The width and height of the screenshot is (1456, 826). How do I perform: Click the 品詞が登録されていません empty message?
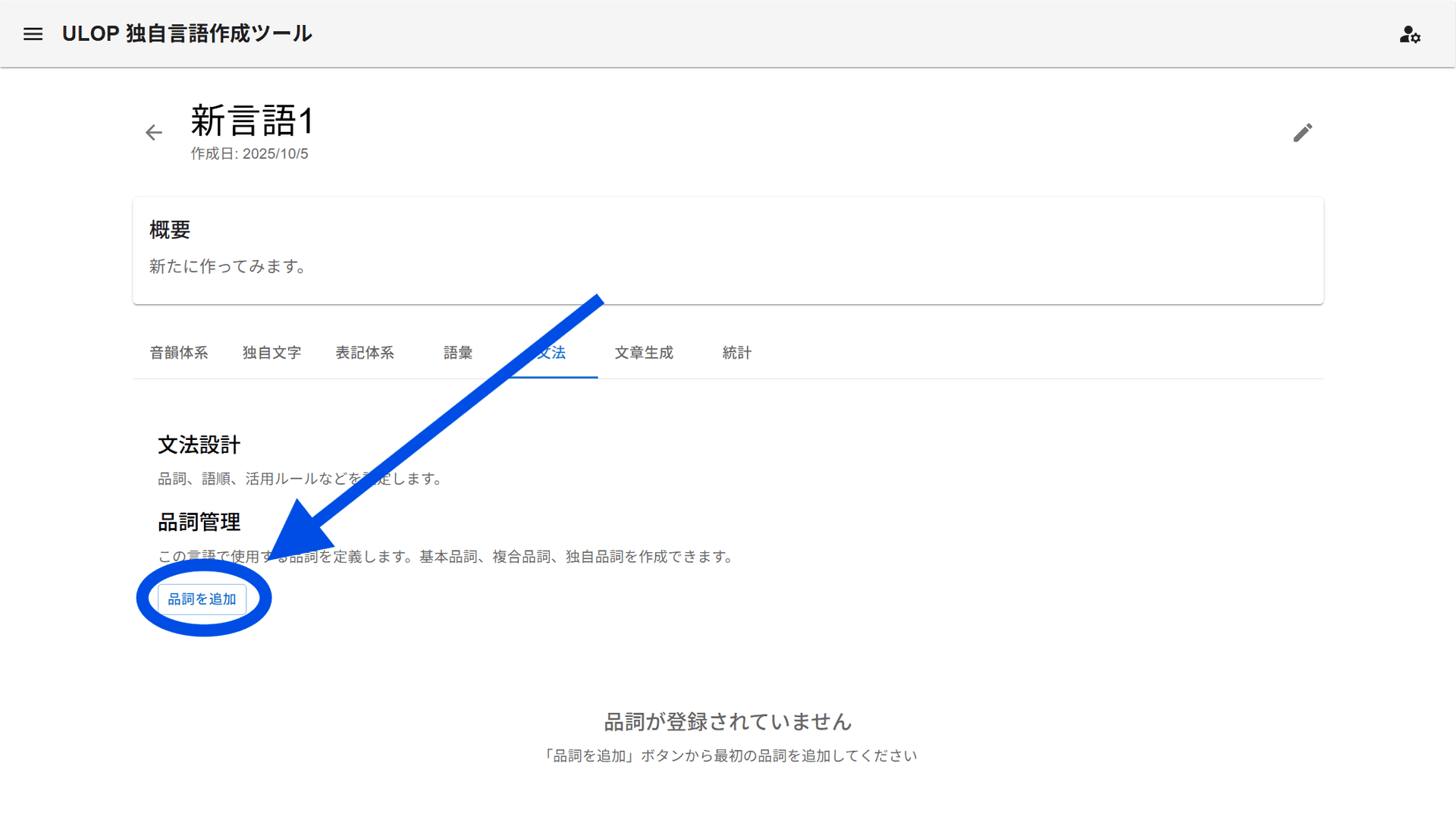[728, 722]
